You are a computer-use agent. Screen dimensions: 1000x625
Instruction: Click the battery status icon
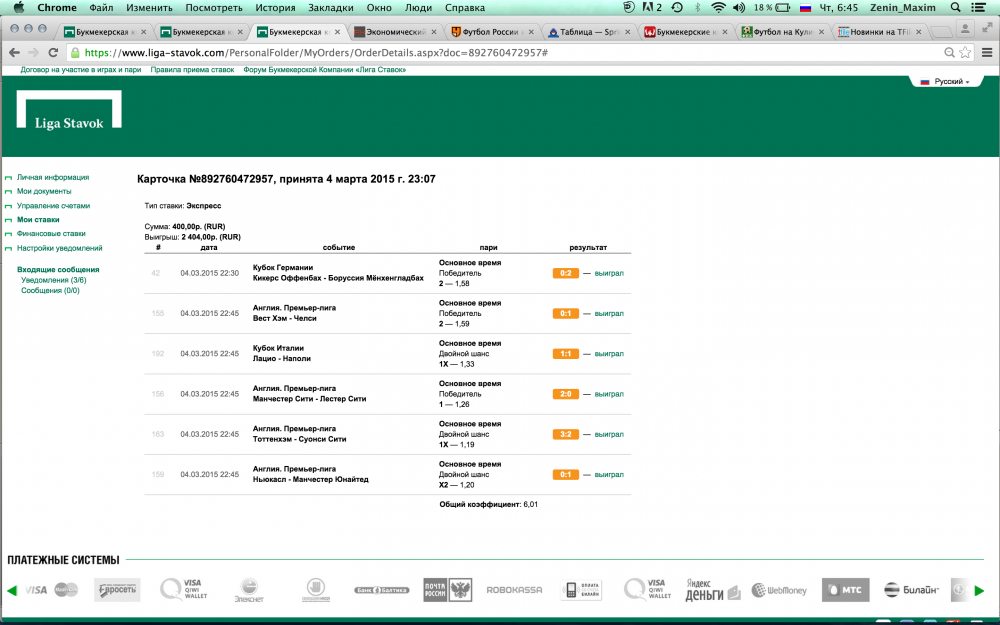[x=783, y=8]
